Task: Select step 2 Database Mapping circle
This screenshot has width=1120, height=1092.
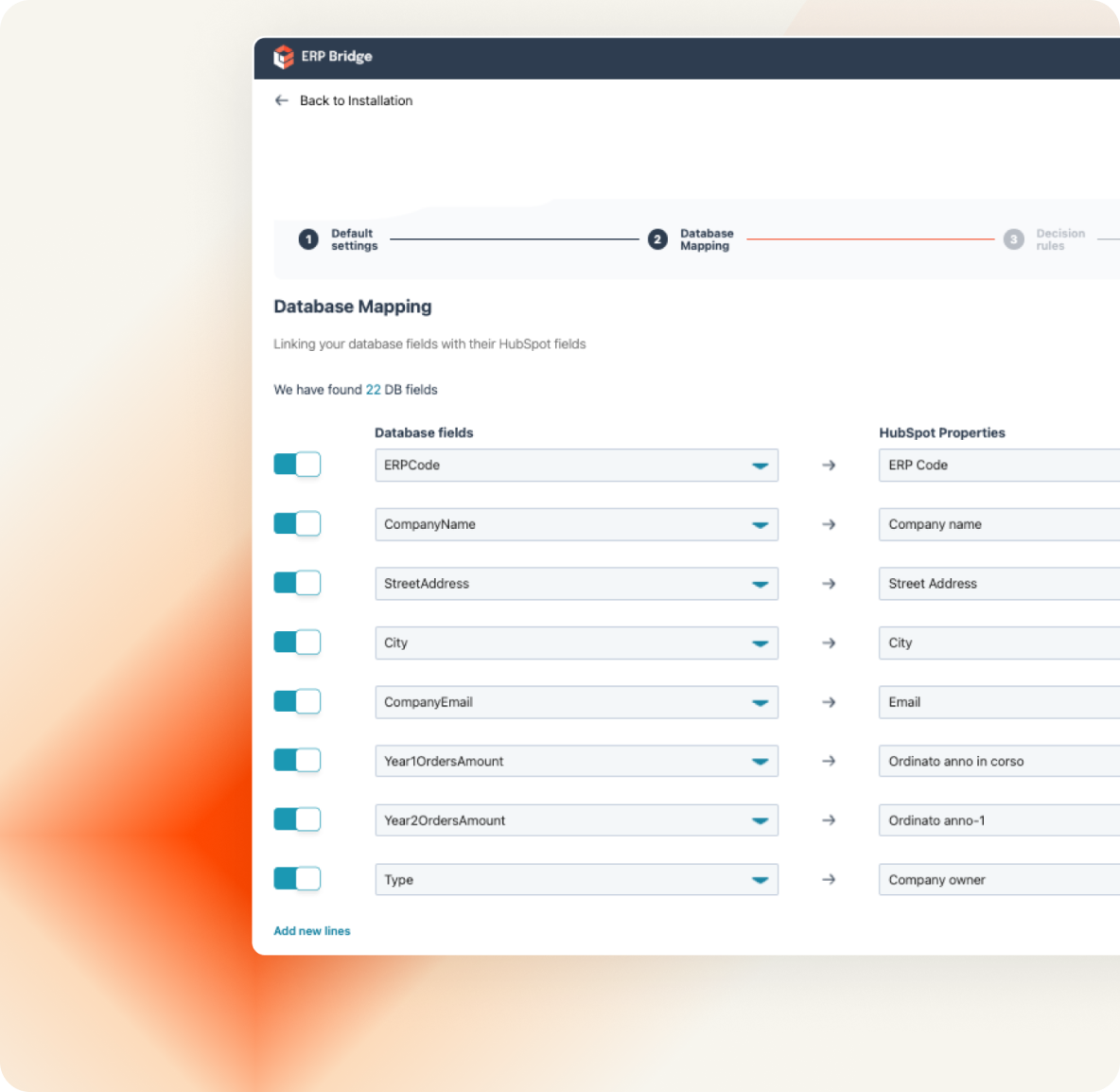Action: click(657, 239)
